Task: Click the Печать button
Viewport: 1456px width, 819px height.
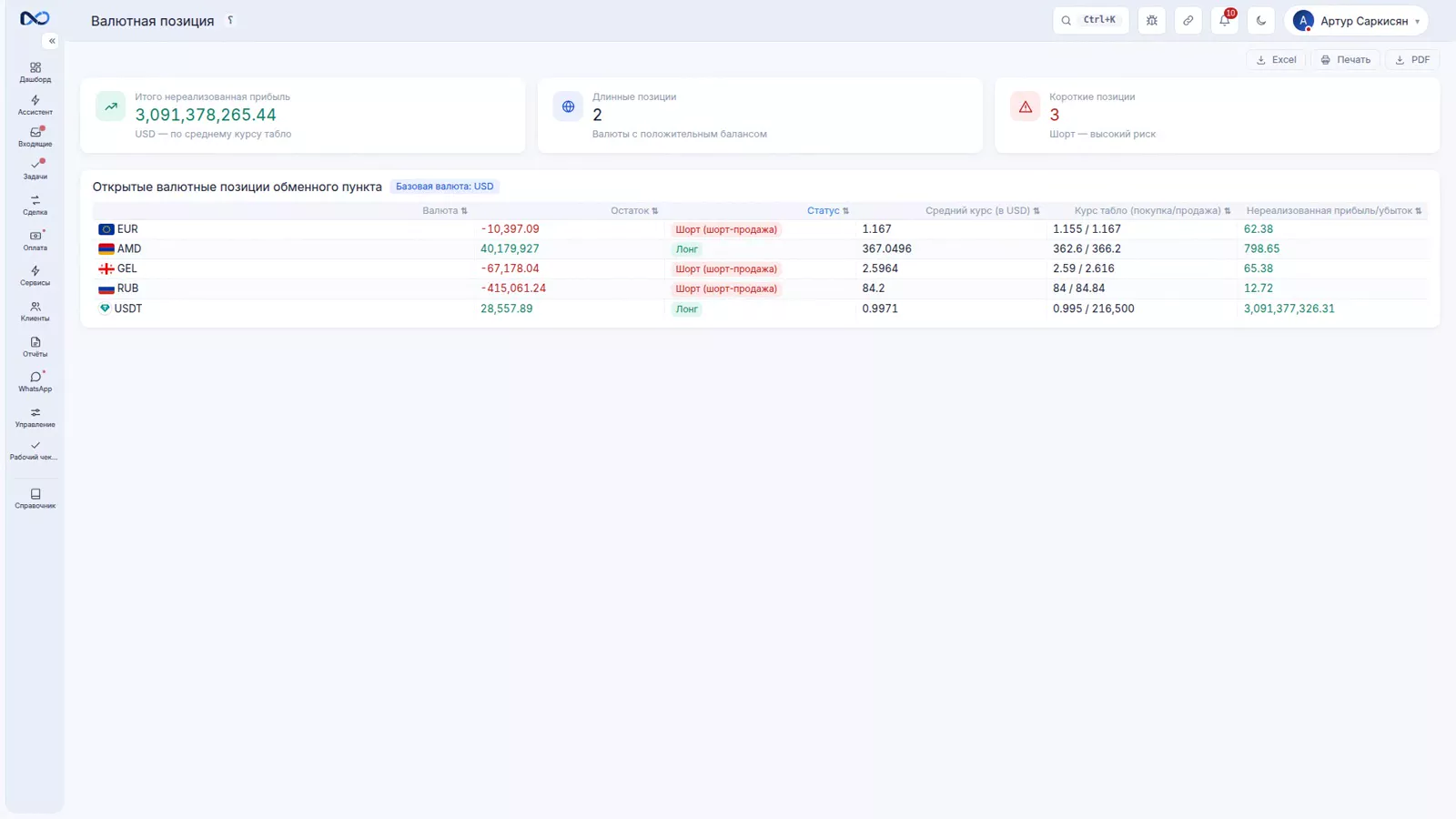Action: point(1345,59)
